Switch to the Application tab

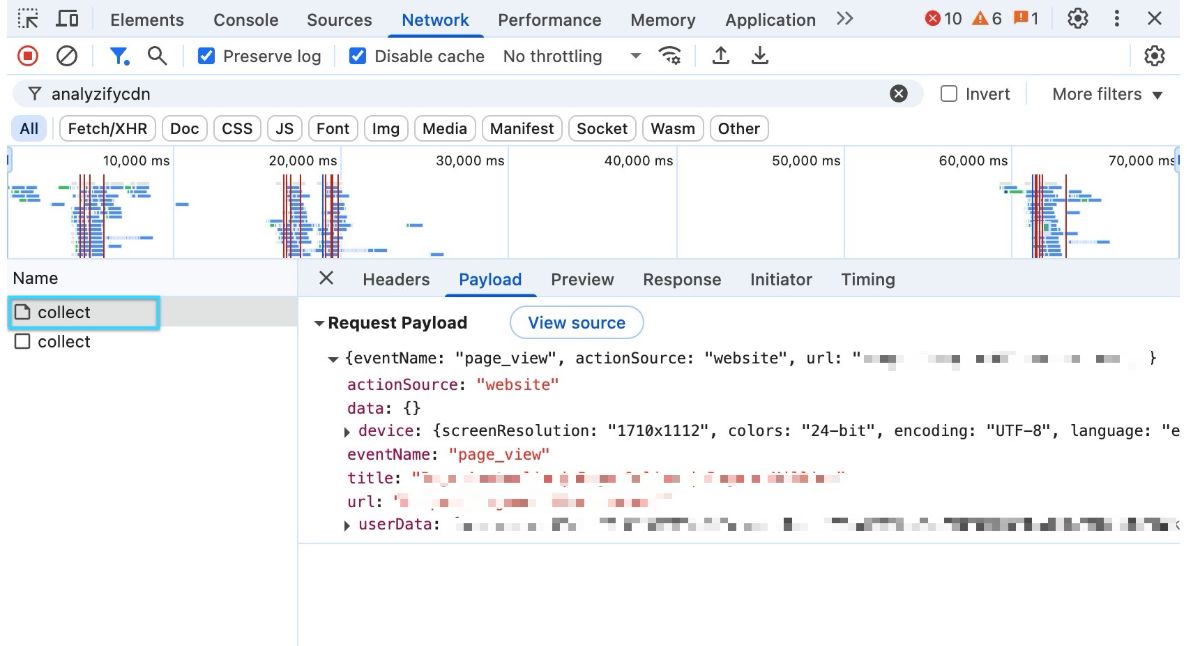click(770, 20)
